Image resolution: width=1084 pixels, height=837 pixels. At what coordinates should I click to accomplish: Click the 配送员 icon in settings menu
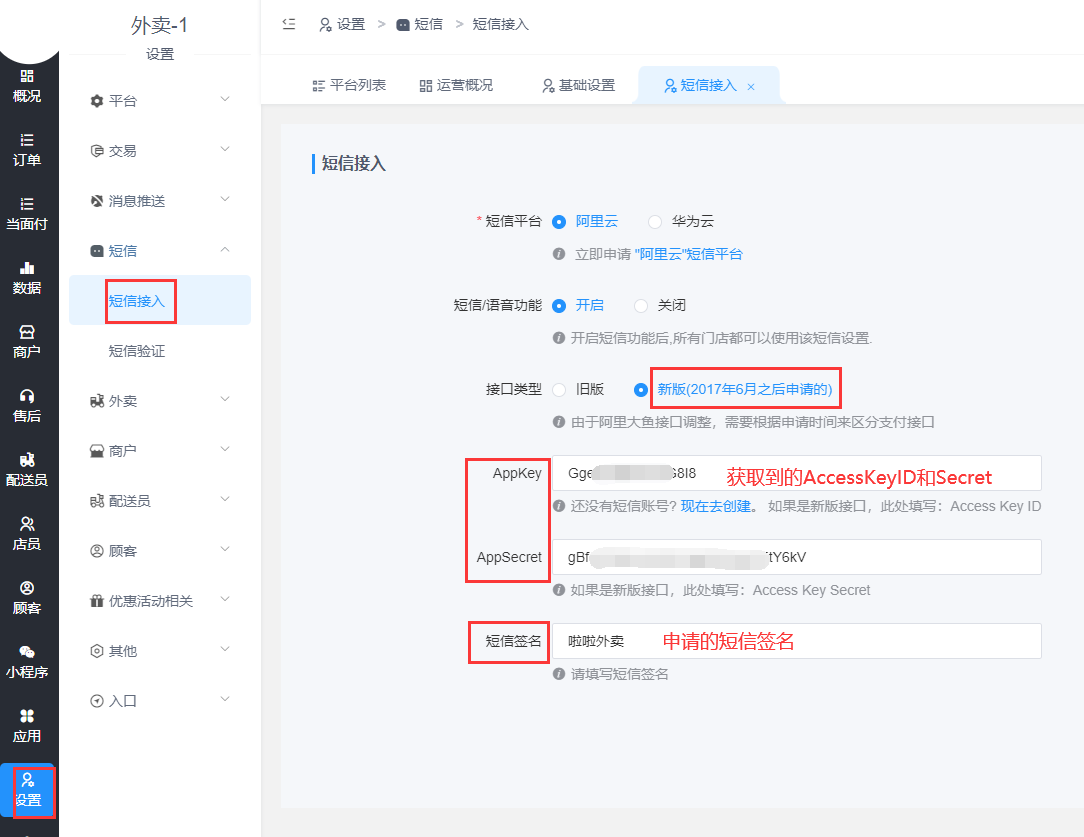[97, 501]
